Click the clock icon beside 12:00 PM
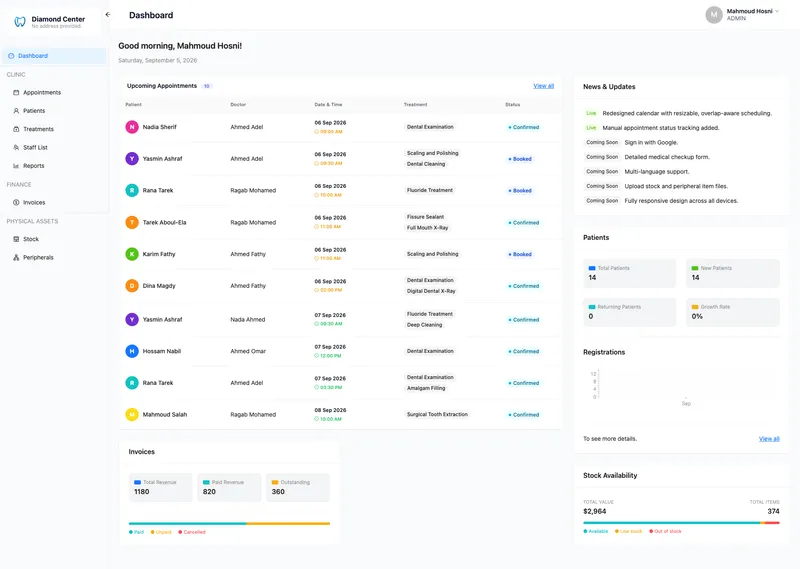This screenshot has width=800, height=569. pyautogui.click(x=316, y=356)
